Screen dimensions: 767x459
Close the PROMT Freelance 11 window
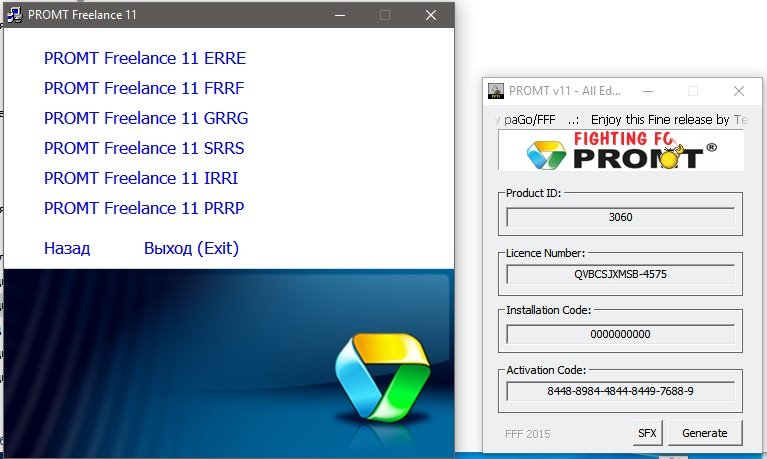pyautogui.click(x=430, y=15)
